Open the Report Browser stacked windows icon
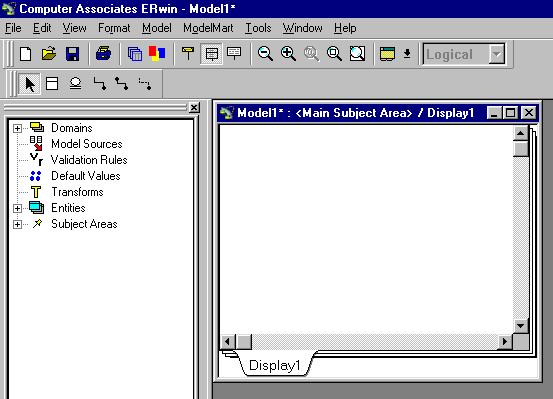Screen dimensions: 553x399 [134, 54]
